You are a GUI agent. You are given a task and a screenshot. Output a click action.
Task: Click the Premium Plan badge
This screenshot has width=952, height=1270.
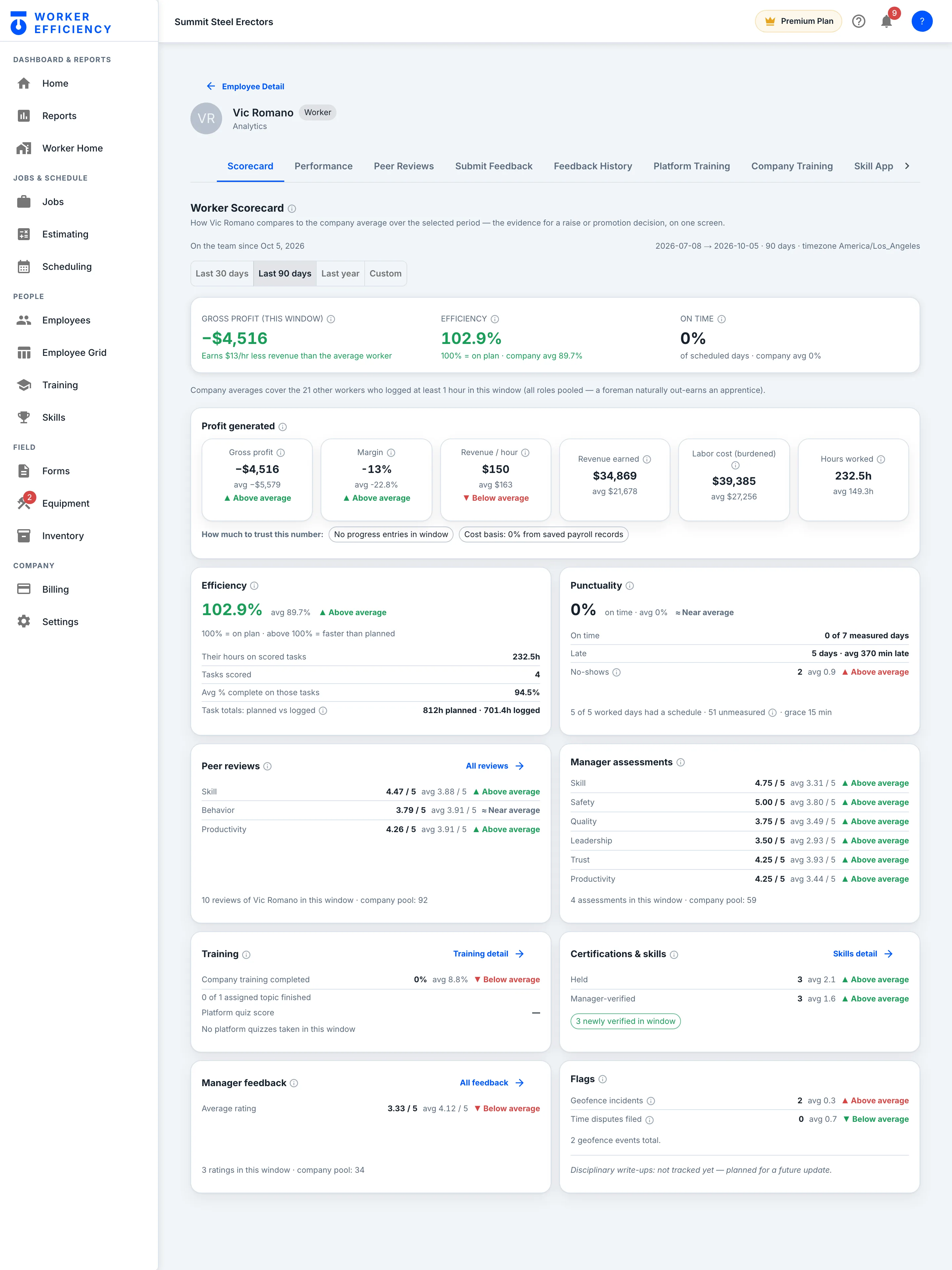coord(798,21)
